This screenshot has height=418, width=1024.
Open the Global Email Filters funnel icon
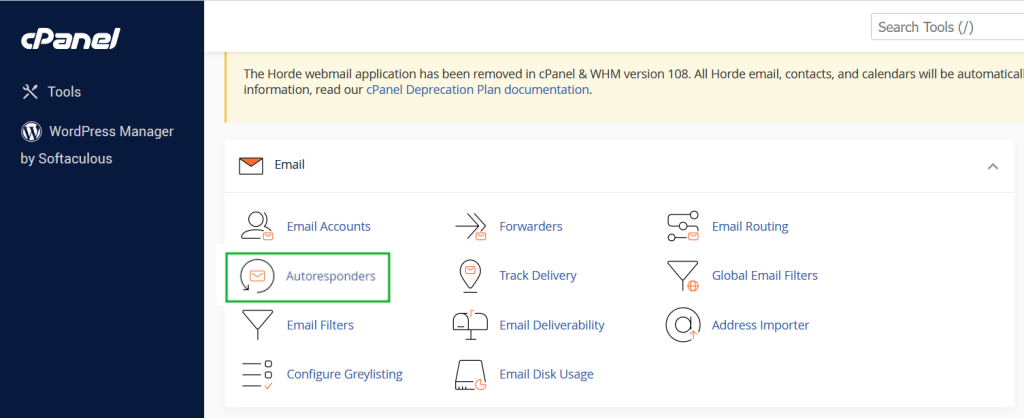(x=682, y=275)
